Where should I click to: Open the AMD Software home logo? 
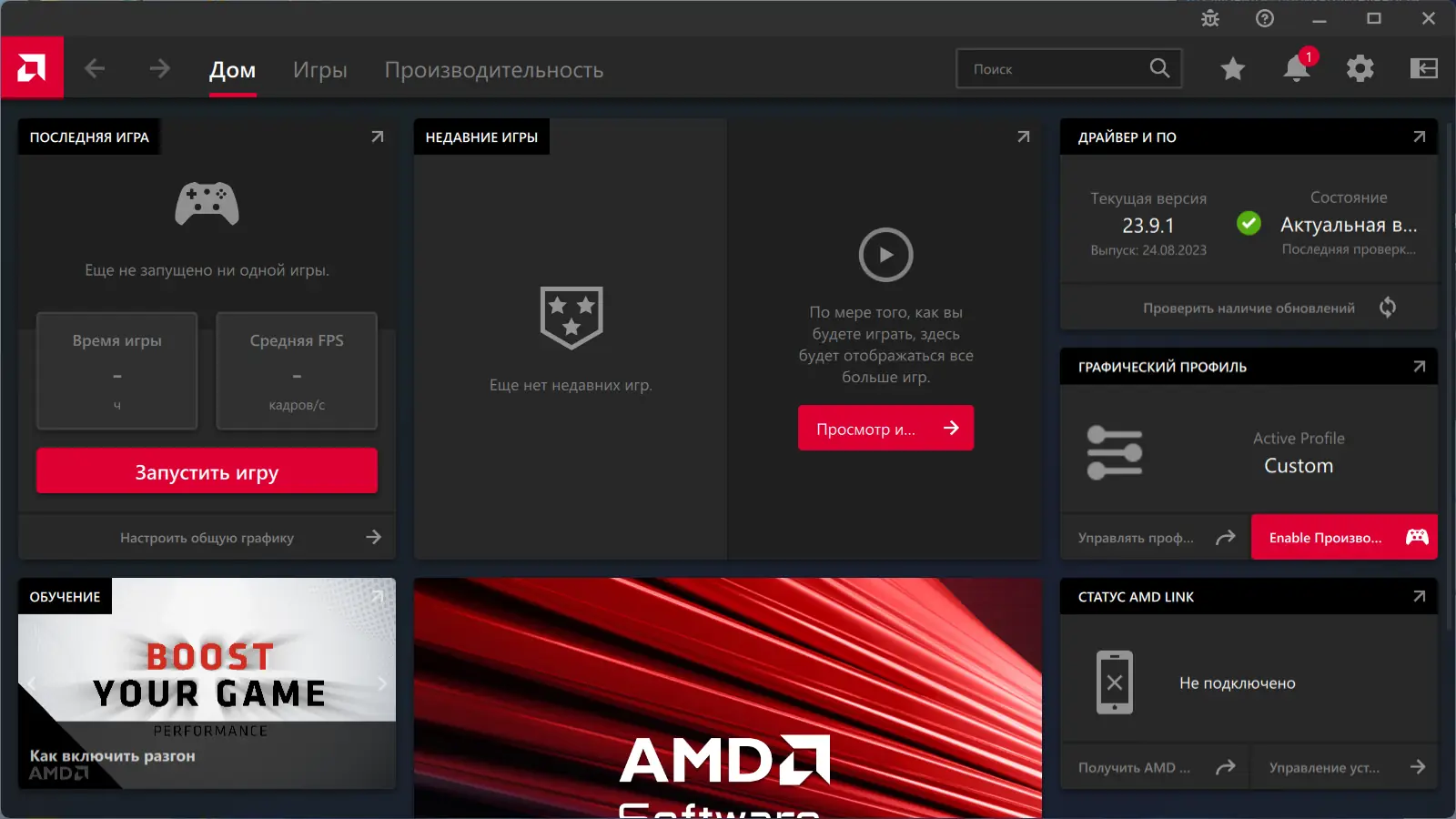[32, 68]
